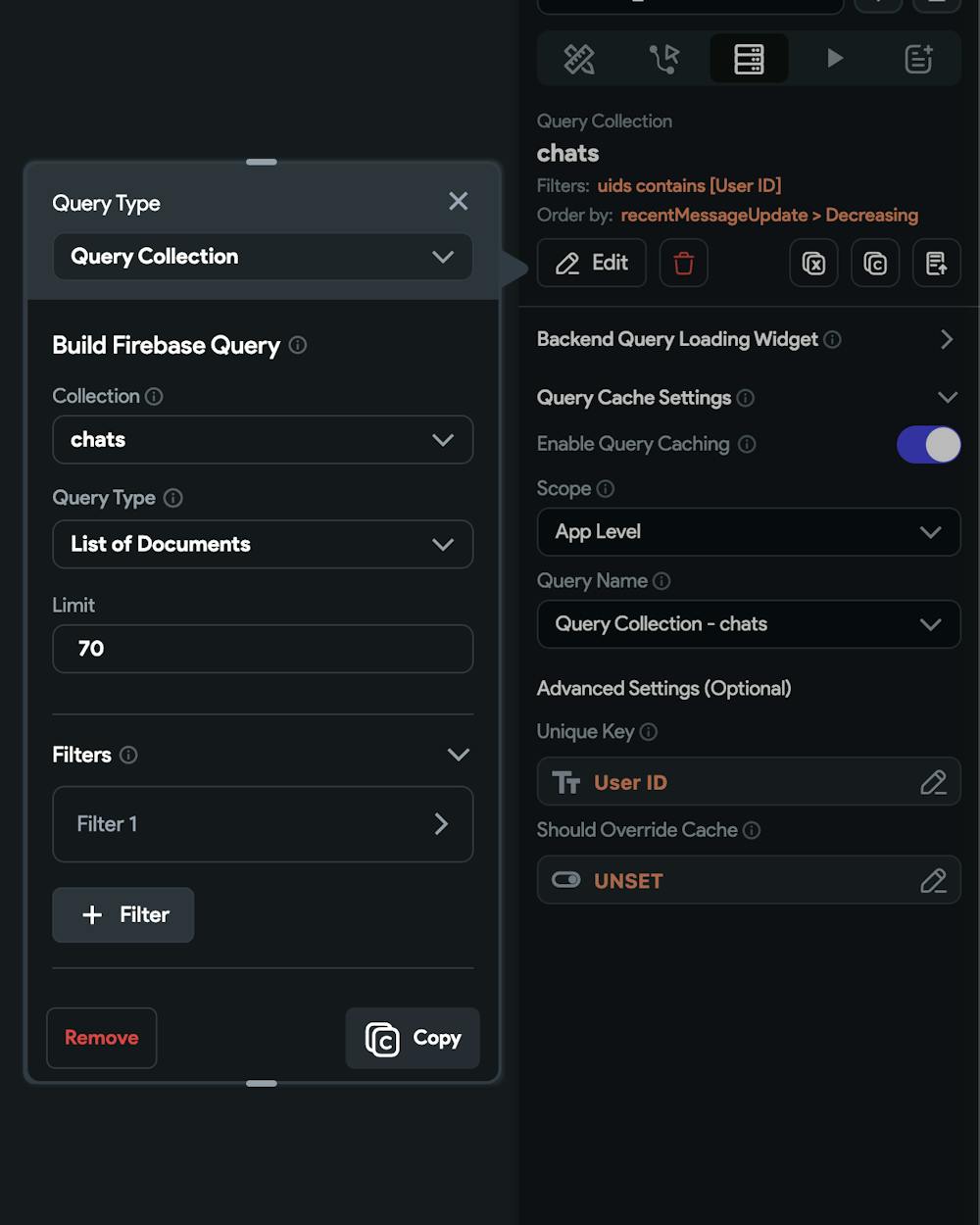980x1225 pixels.
Task: Open the Documentation notes tab icon
Action: click(x=918, y=59)
